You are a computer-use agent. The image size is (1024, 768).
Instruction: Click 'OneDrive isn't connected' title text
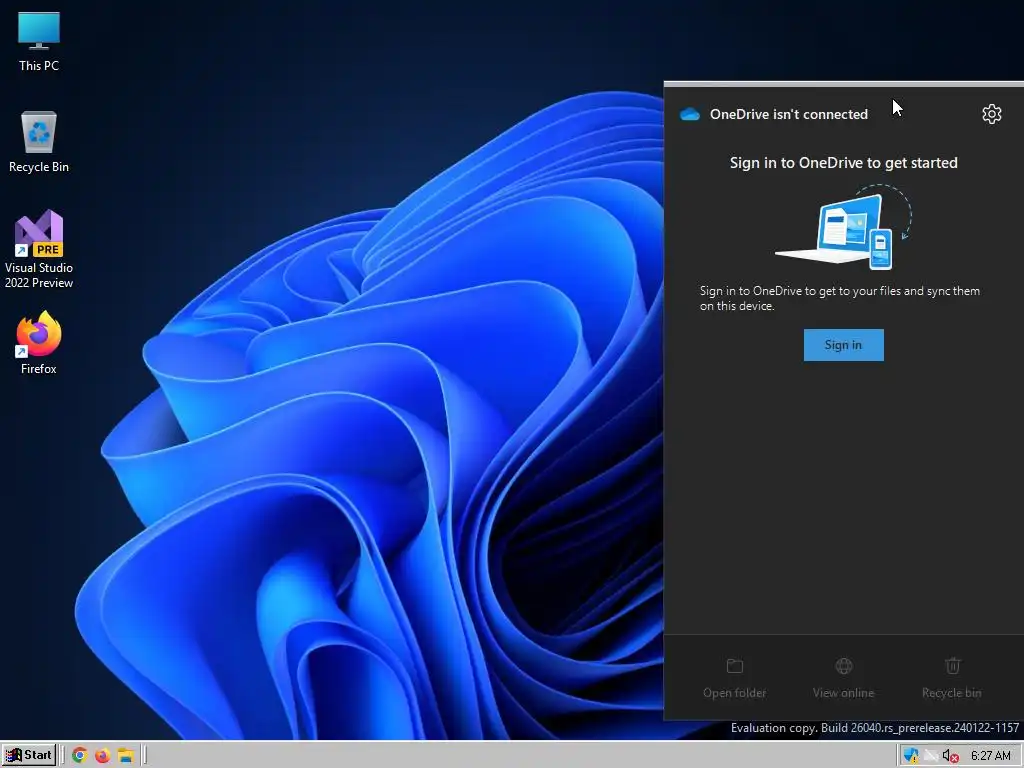pyautogui.click(x=789, y=114)
